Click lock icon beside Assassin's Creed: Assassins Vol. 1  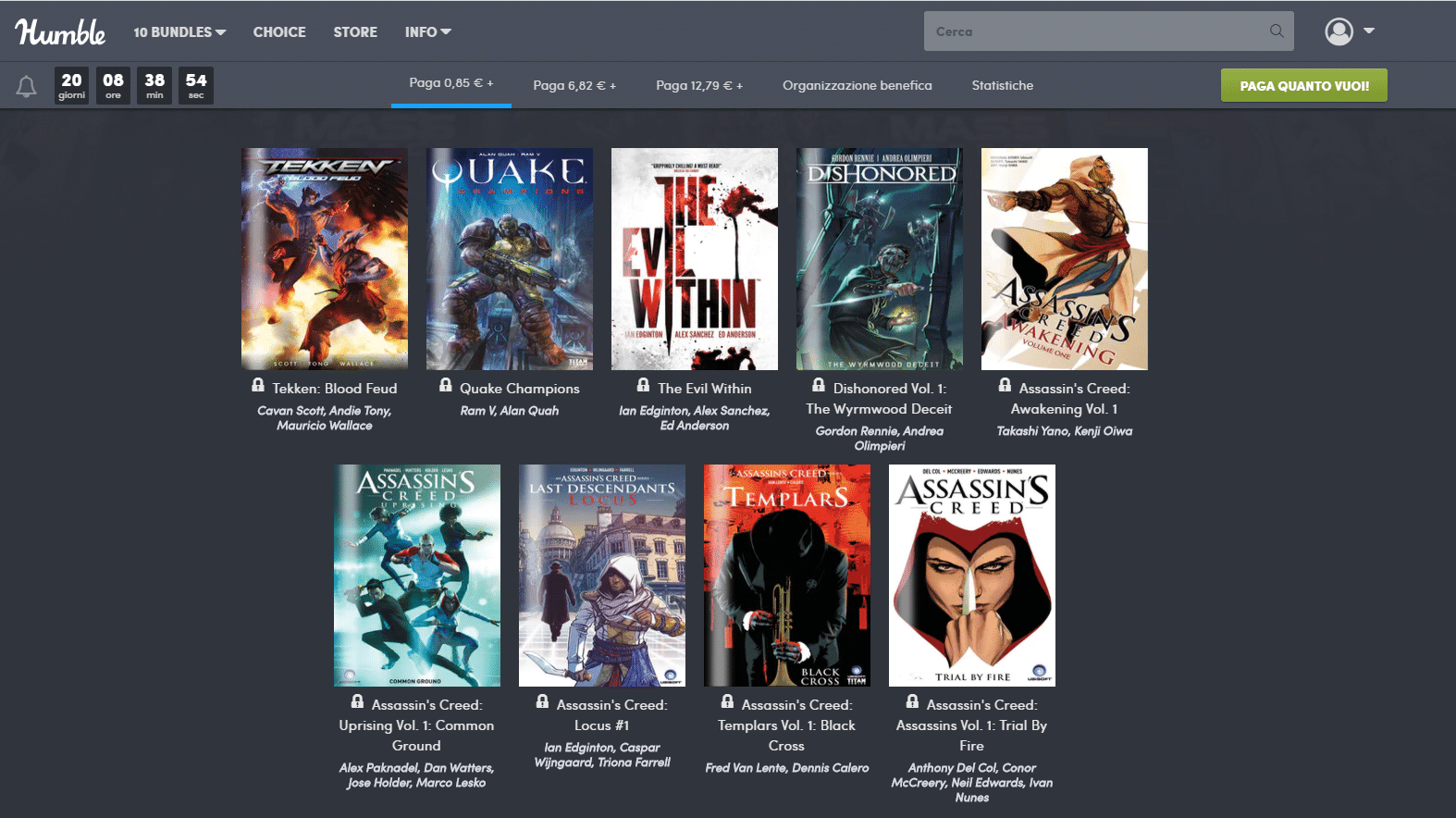click(912, 701)
